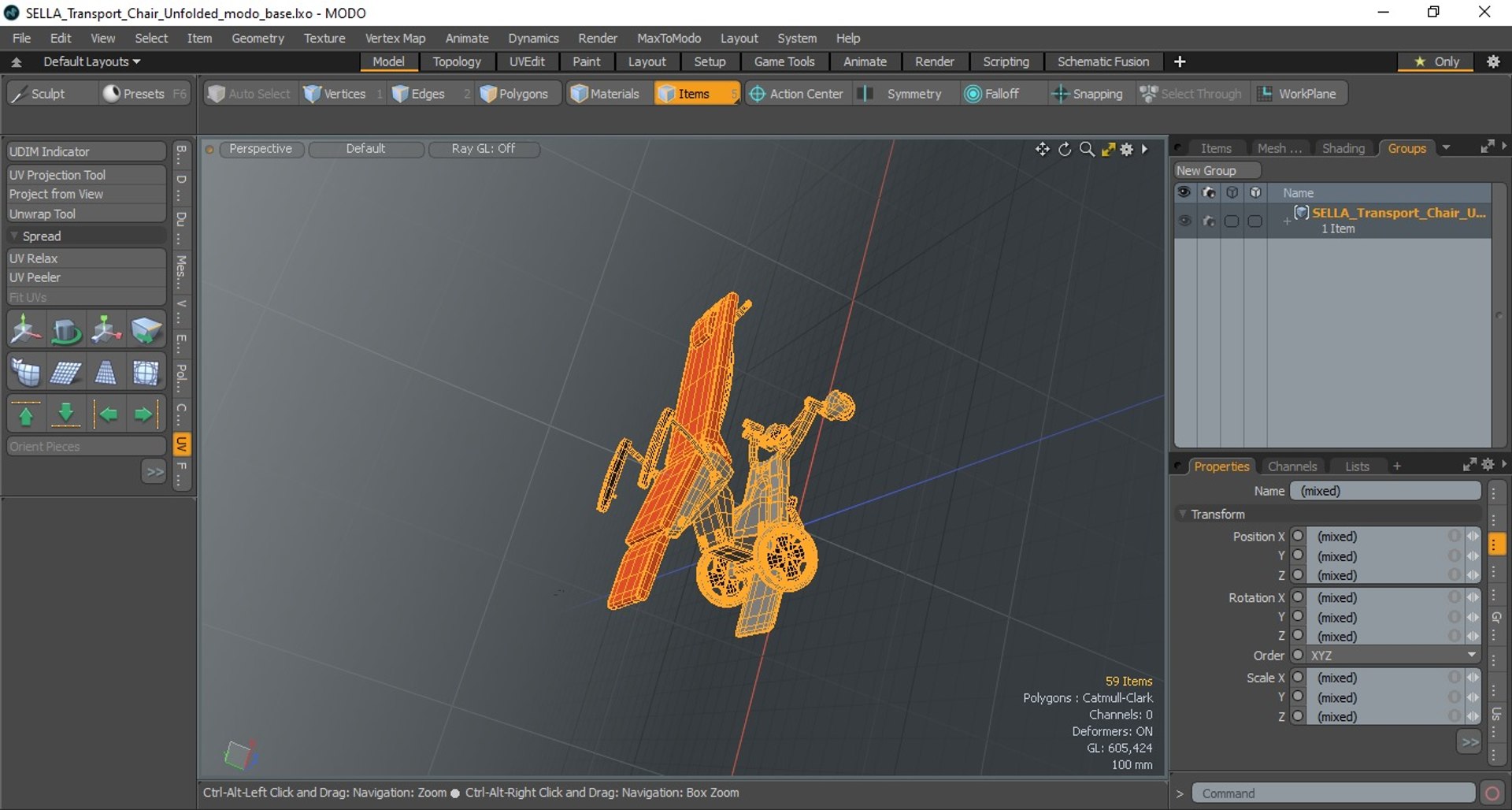Viewport: 1512px width, 810px height.
Task: Open the Snapping options
Action: (1088, 94)
